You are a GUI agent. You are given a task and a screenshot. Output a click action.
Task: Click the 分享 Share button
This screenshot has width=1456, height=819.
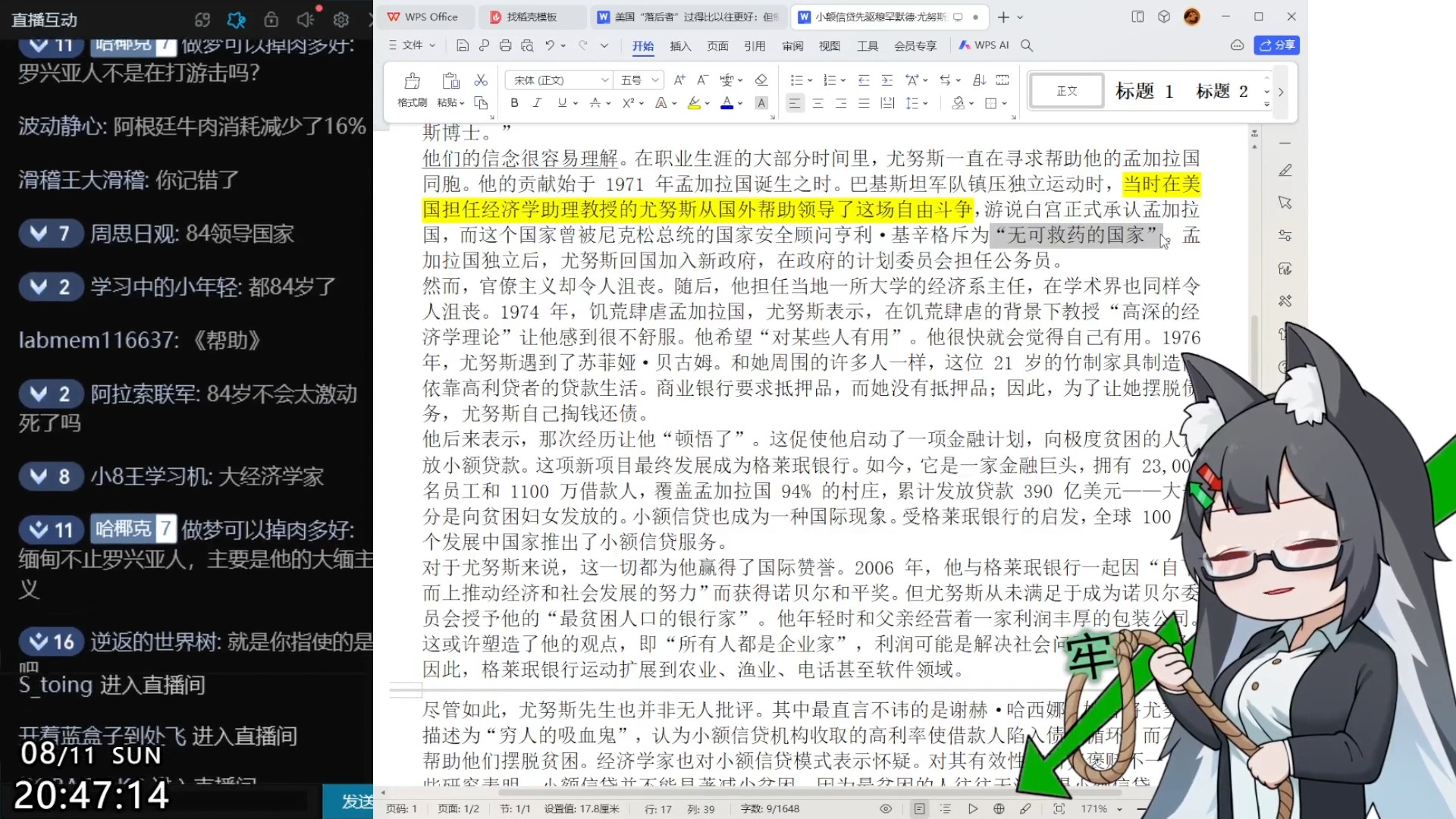coord(1277,45)
